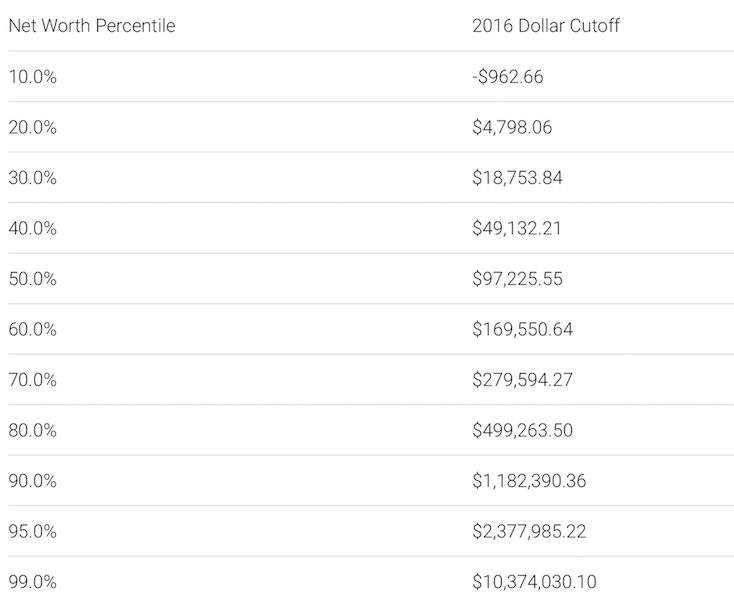
Task: Click the $2,377,985.22 cutoff value
Action: [529, 531]
